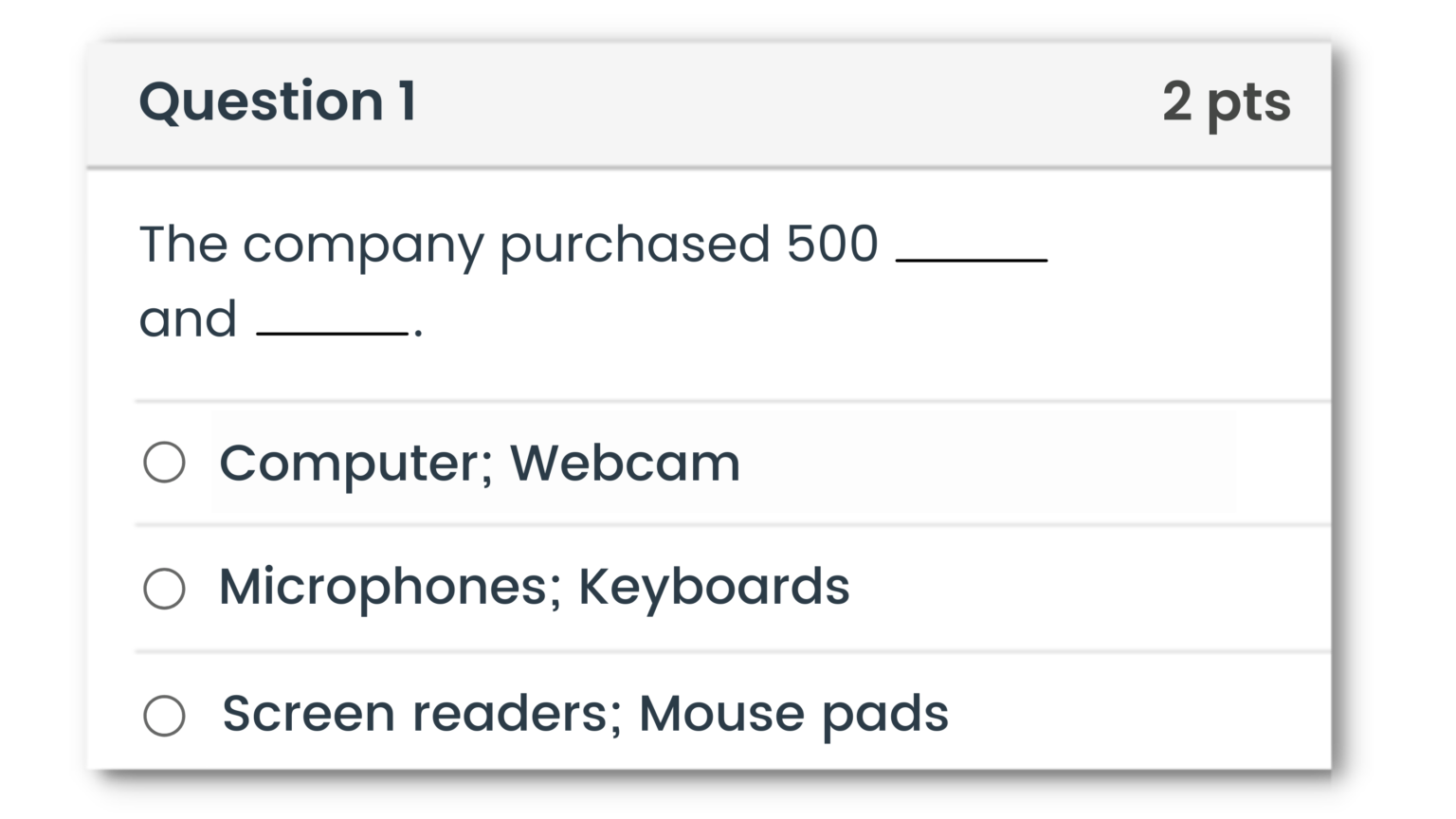1456x819 pixels.
Task: Click the "Screen readers; Mouse pads" answer label
Action: click(585, 714)
